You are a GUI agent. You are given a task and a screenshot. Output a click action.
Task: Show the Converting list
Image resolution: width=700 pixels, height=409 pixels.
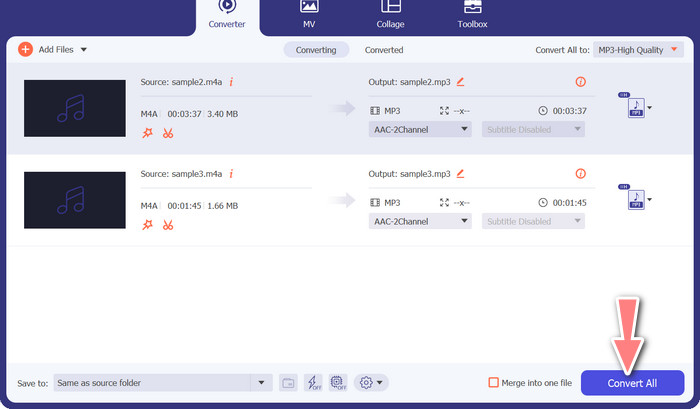pos(316,50)
